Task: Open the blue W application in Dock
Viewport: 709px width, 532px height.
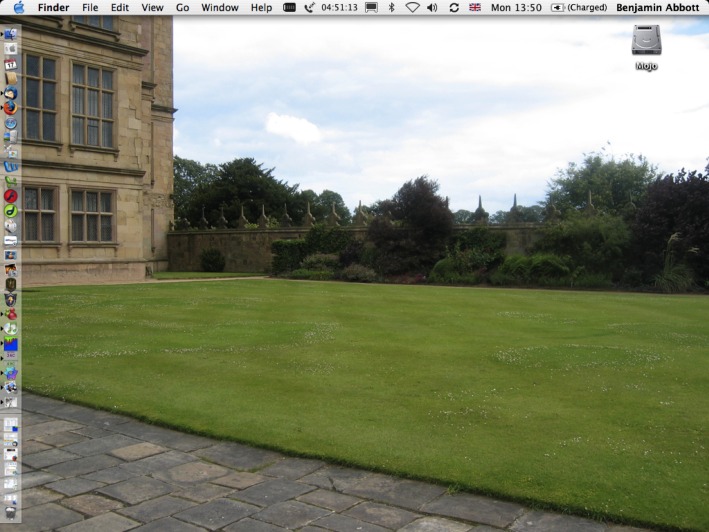Action: (10, 166)
